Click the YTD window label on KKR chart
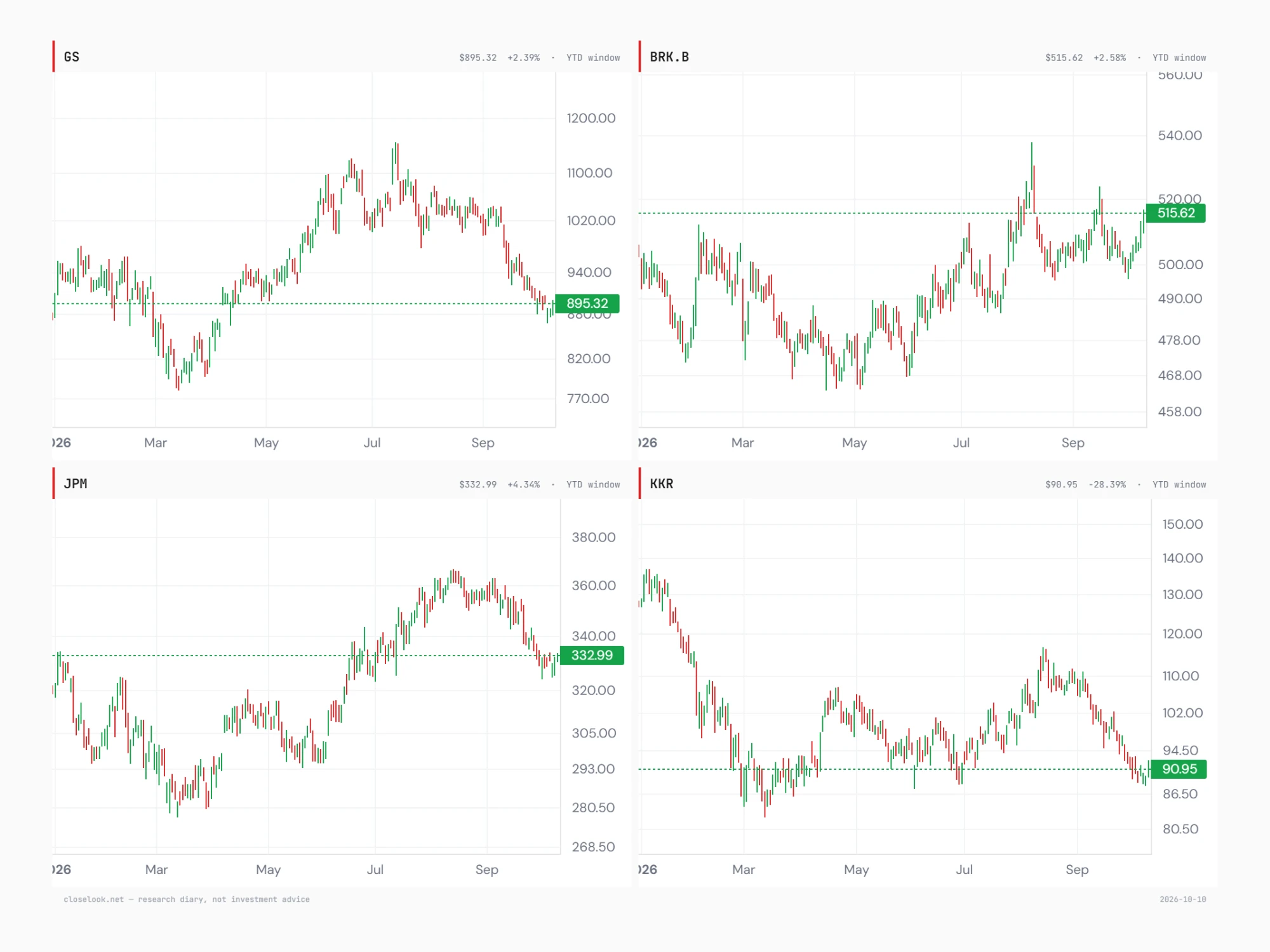 tap(1179, 485)
